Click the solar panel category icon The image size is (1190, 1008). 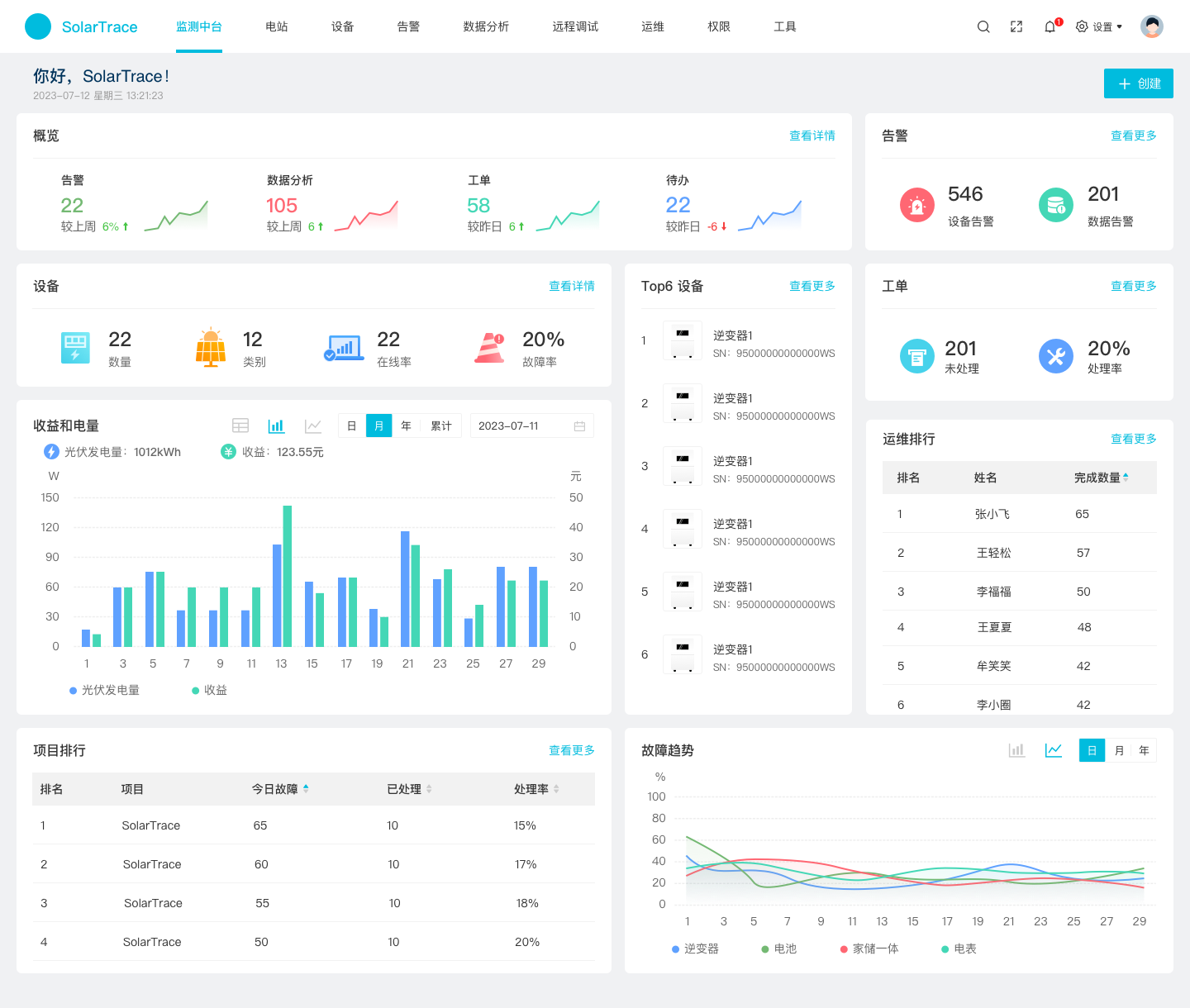pos(211,347)
